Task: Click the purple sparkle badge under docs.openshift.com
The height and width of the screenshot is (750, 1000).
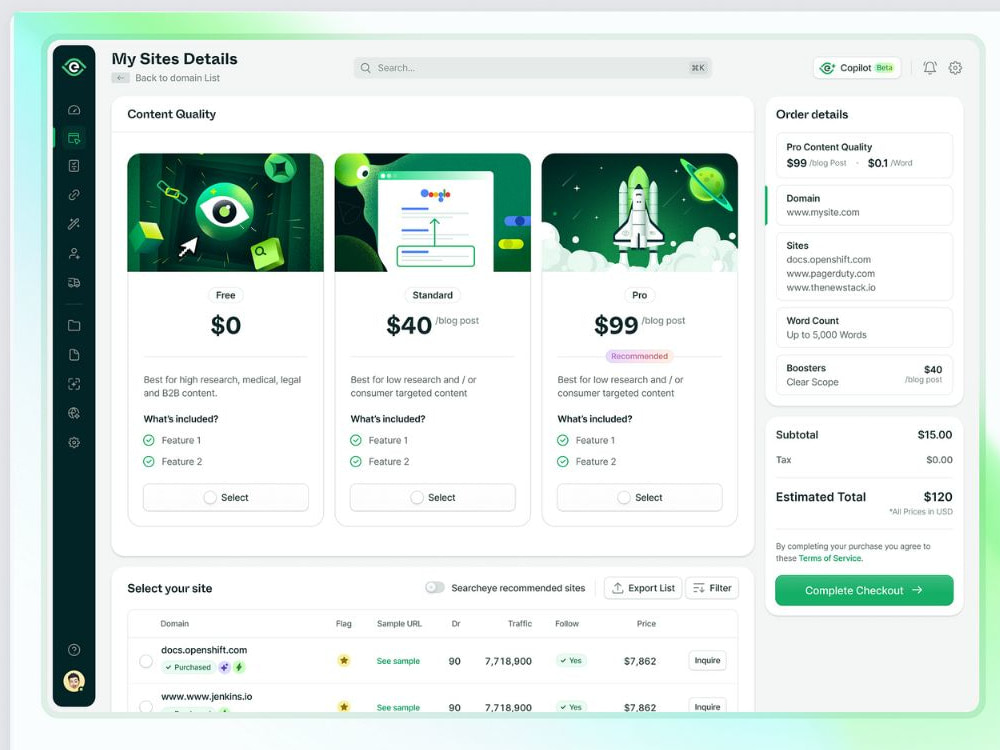Action: (224, 667)
